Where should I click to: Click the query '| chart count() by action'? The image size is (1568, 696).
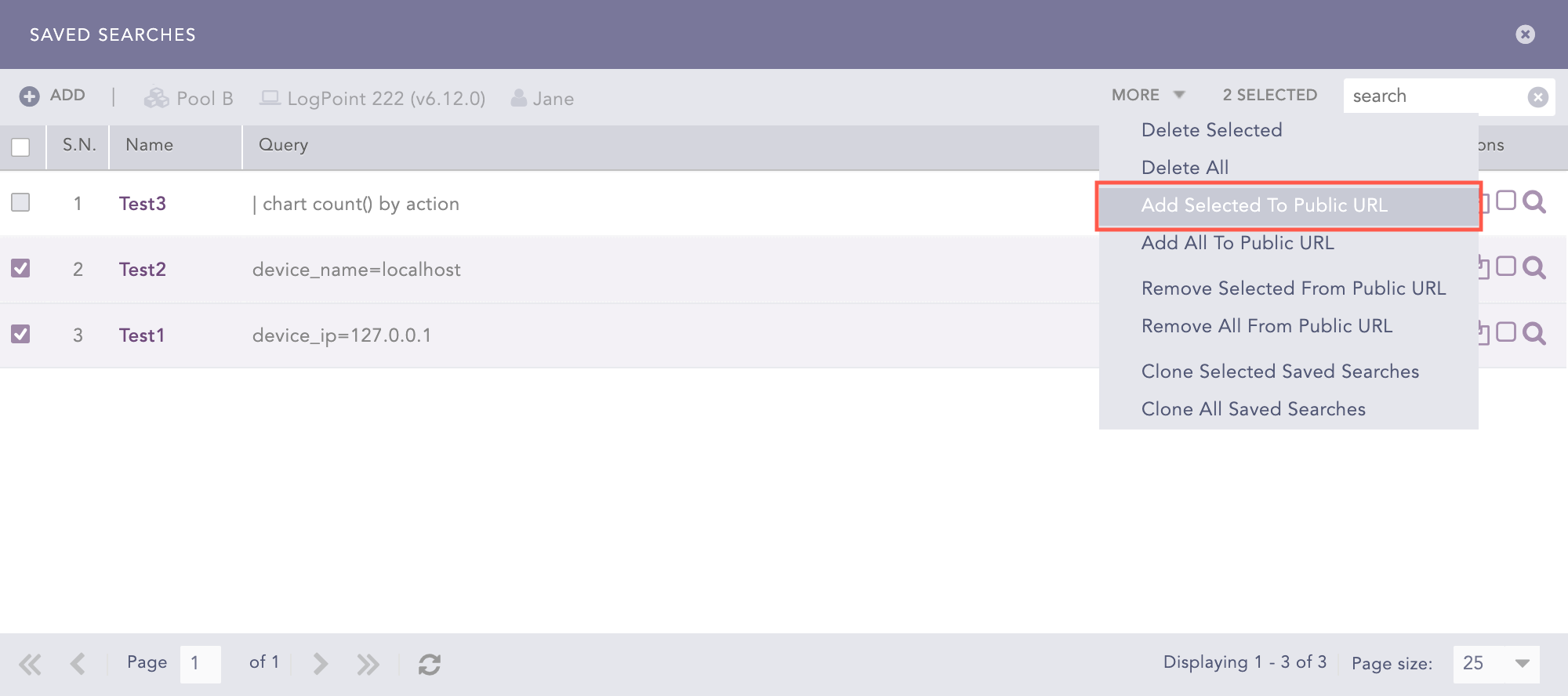click(356, 204)
